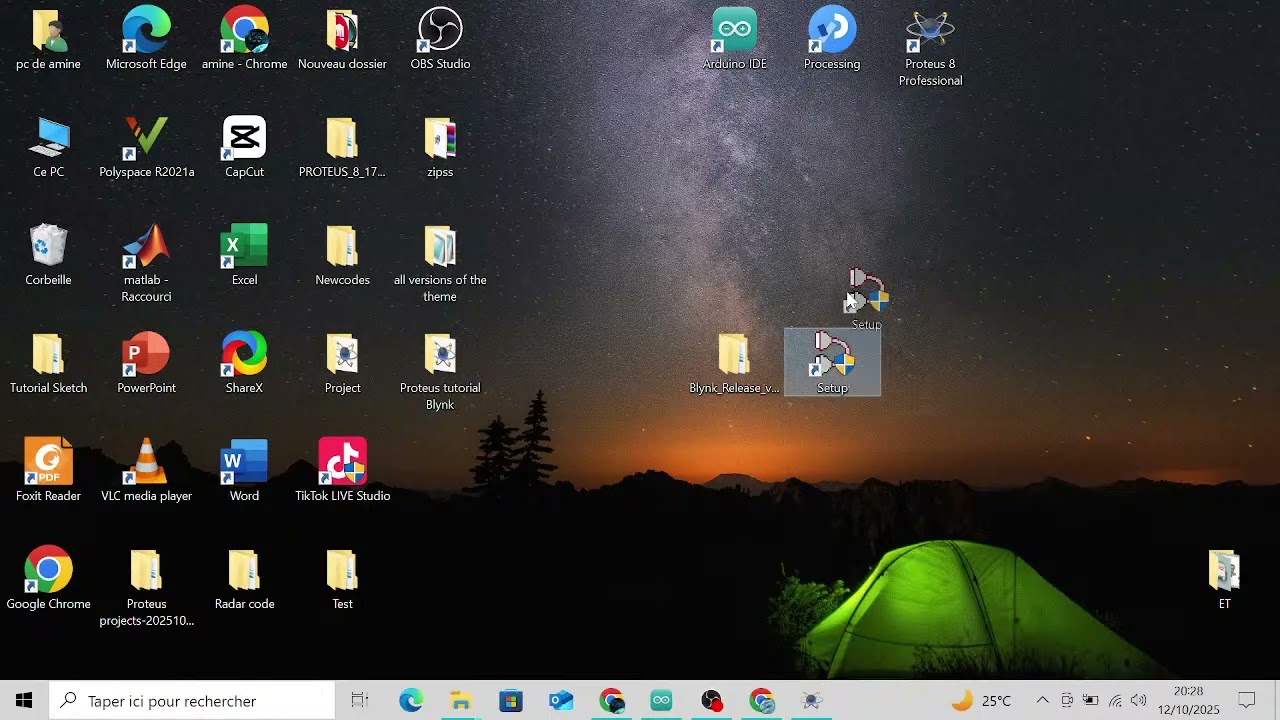Select the 'Proteus tutorial Blynk' folder

[x=440, y=372]
